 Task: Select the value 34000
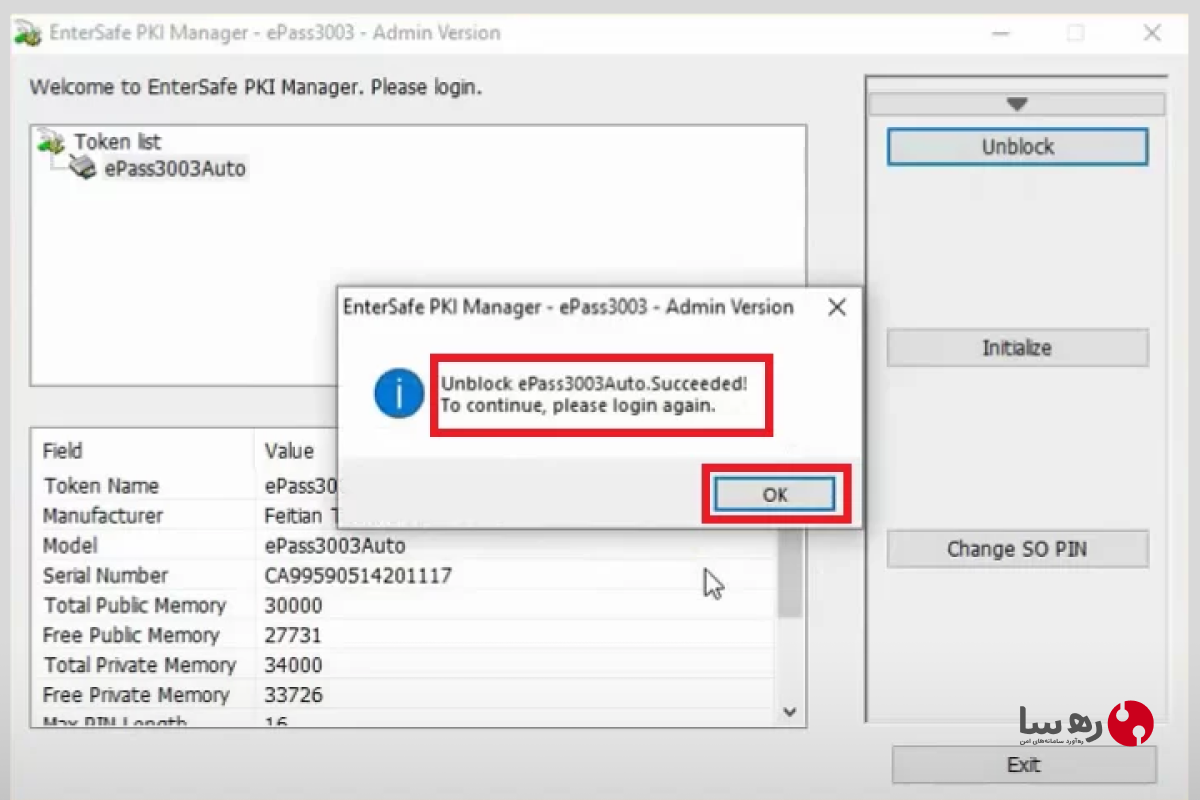click(x=293, y=666)
